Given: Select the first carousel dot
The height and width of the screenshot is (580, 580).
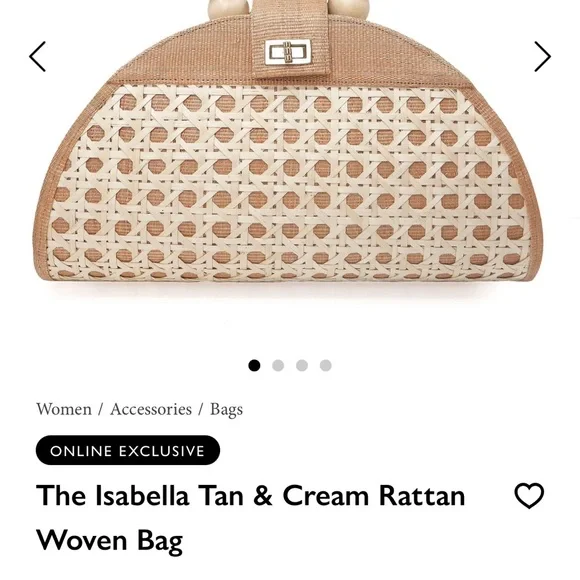Looking at the screenshot, I should click(x=254, y=365).
